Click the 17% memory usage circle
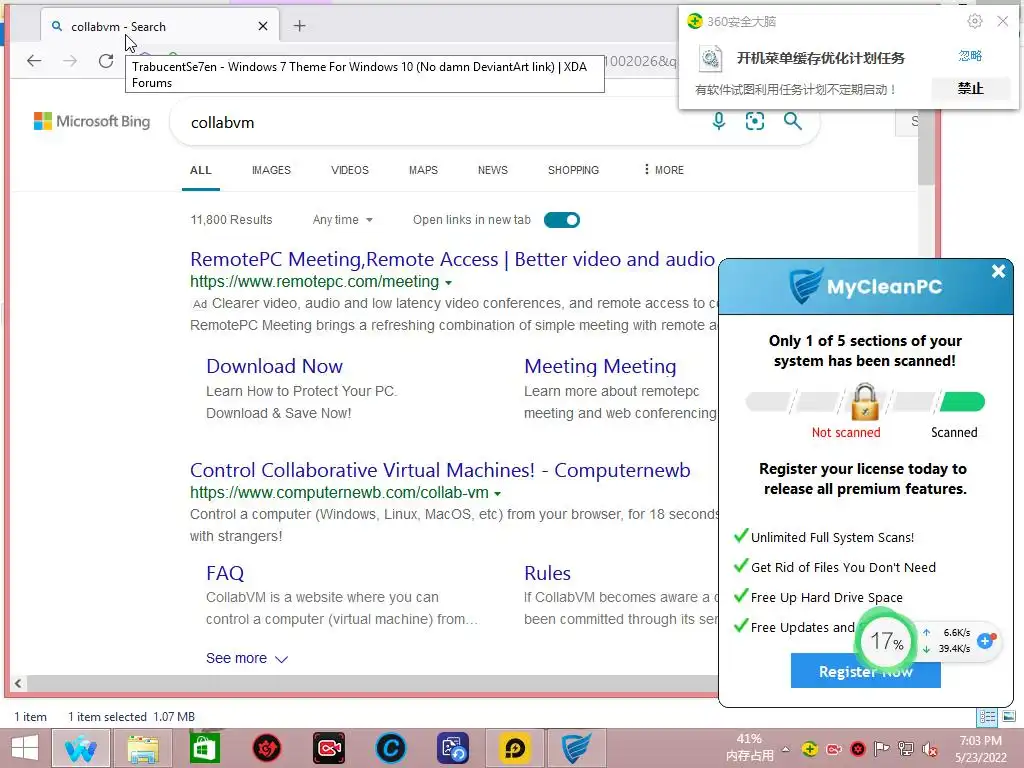Viewport: 1024px width, 768px height. coord(886,641)
